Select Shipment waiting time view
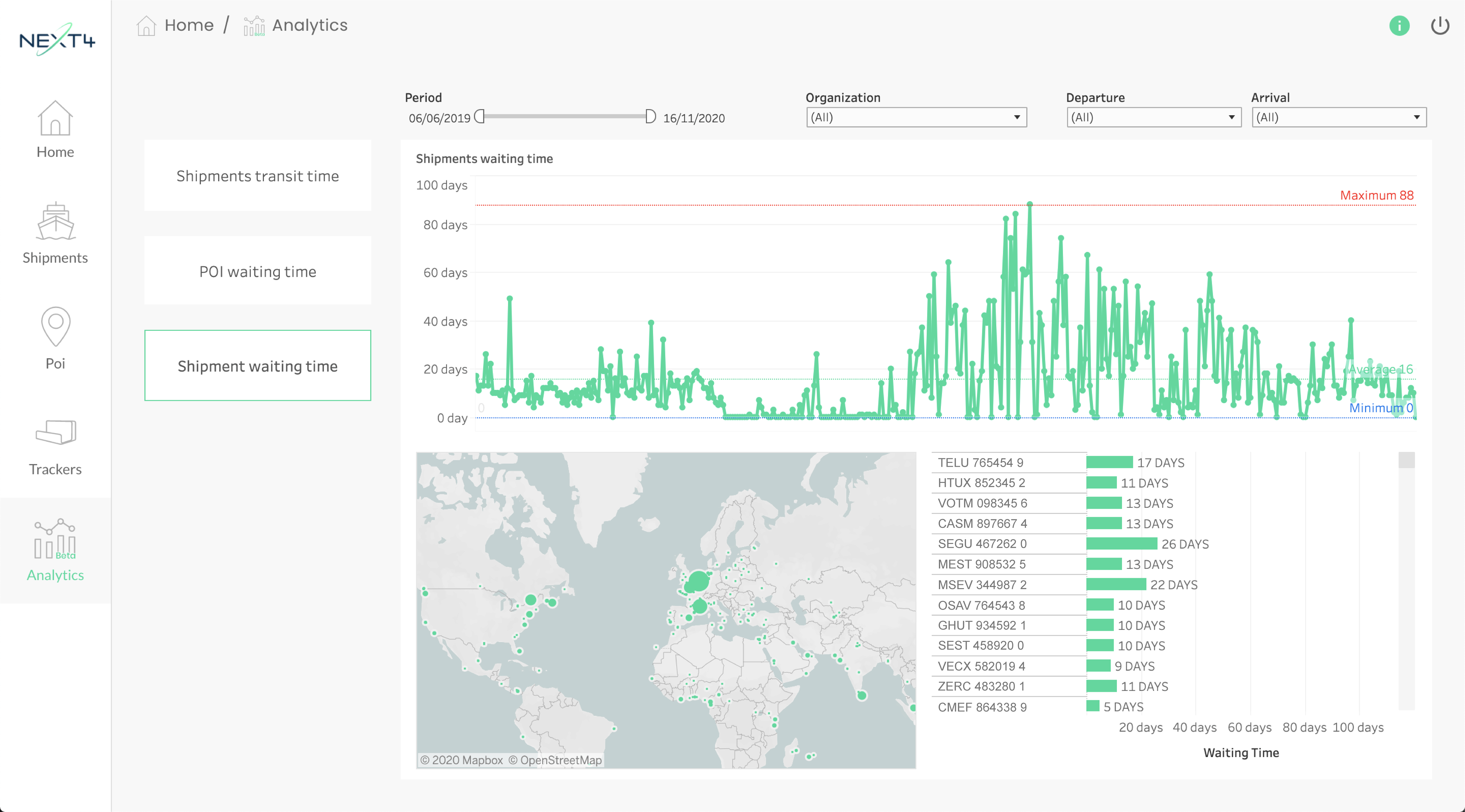Viewport: 1465px width, 812px height. [258, 366]
